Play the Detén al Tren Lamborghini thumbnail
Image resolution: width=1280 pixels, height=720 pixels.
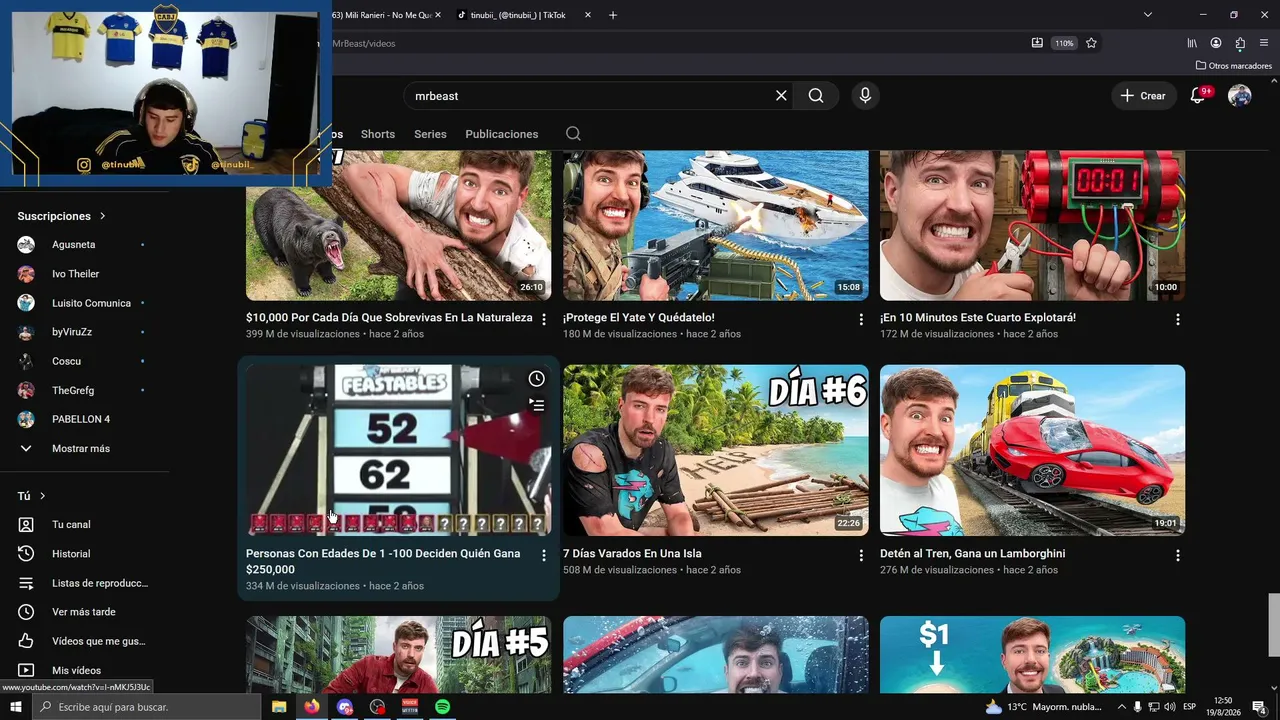click(x=1033, y=450)
